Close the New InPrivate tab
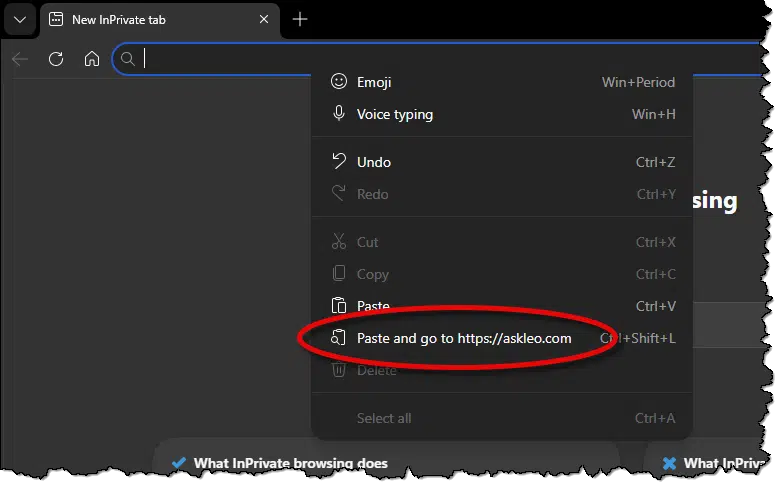781x487 pixels. [x=264, y=19]
